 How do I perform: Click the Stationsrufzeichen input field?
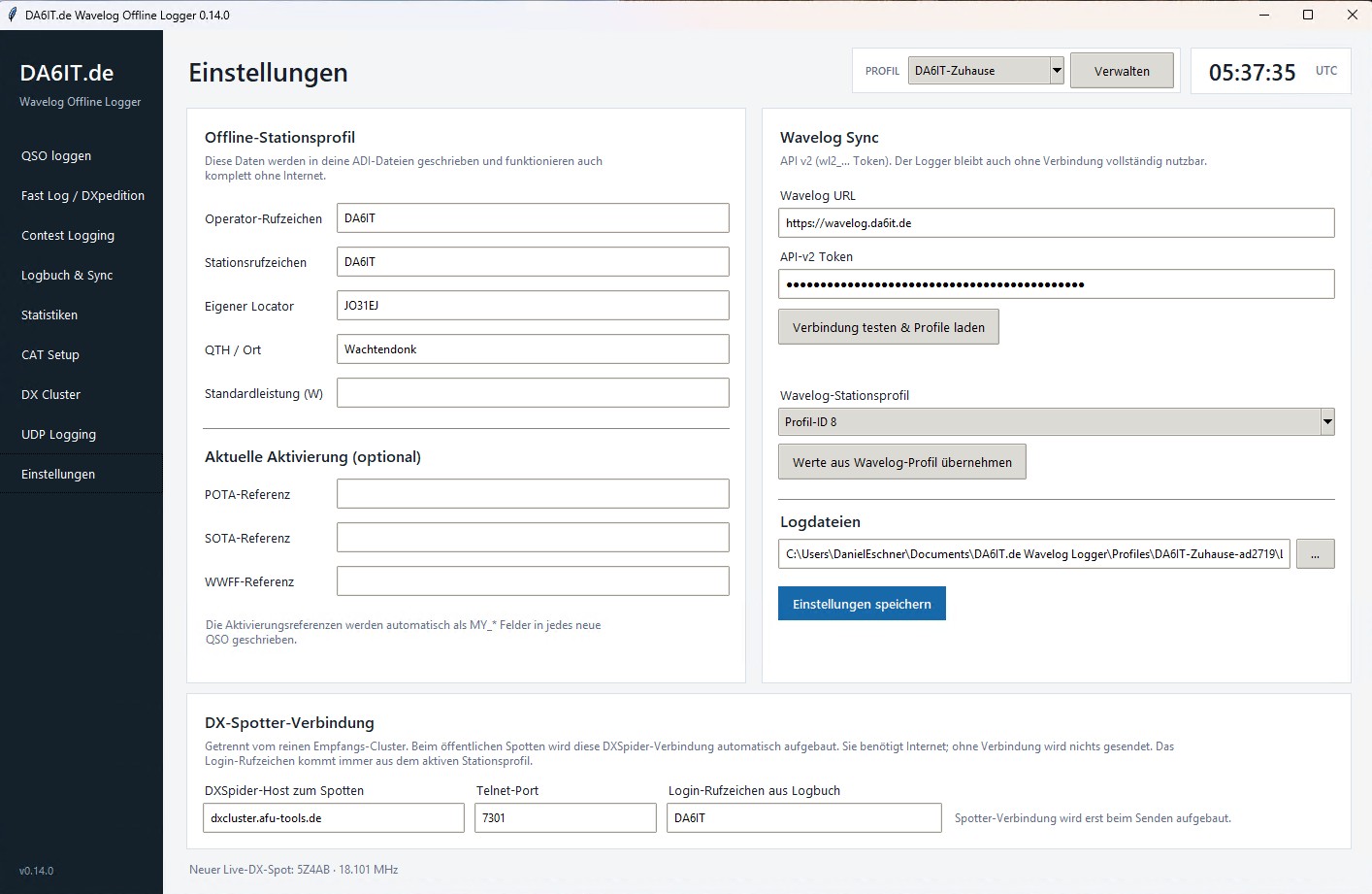pyautogui.click(x=533, y=261)
